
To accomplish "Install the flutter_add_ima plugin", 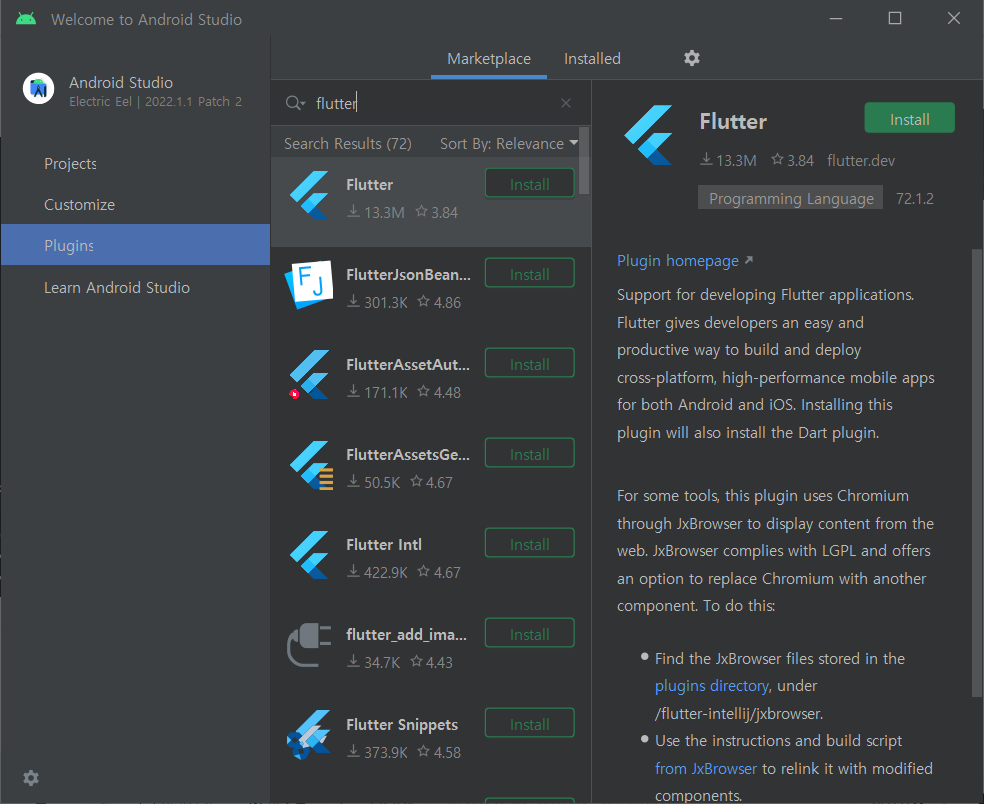I will click(530, 634).
